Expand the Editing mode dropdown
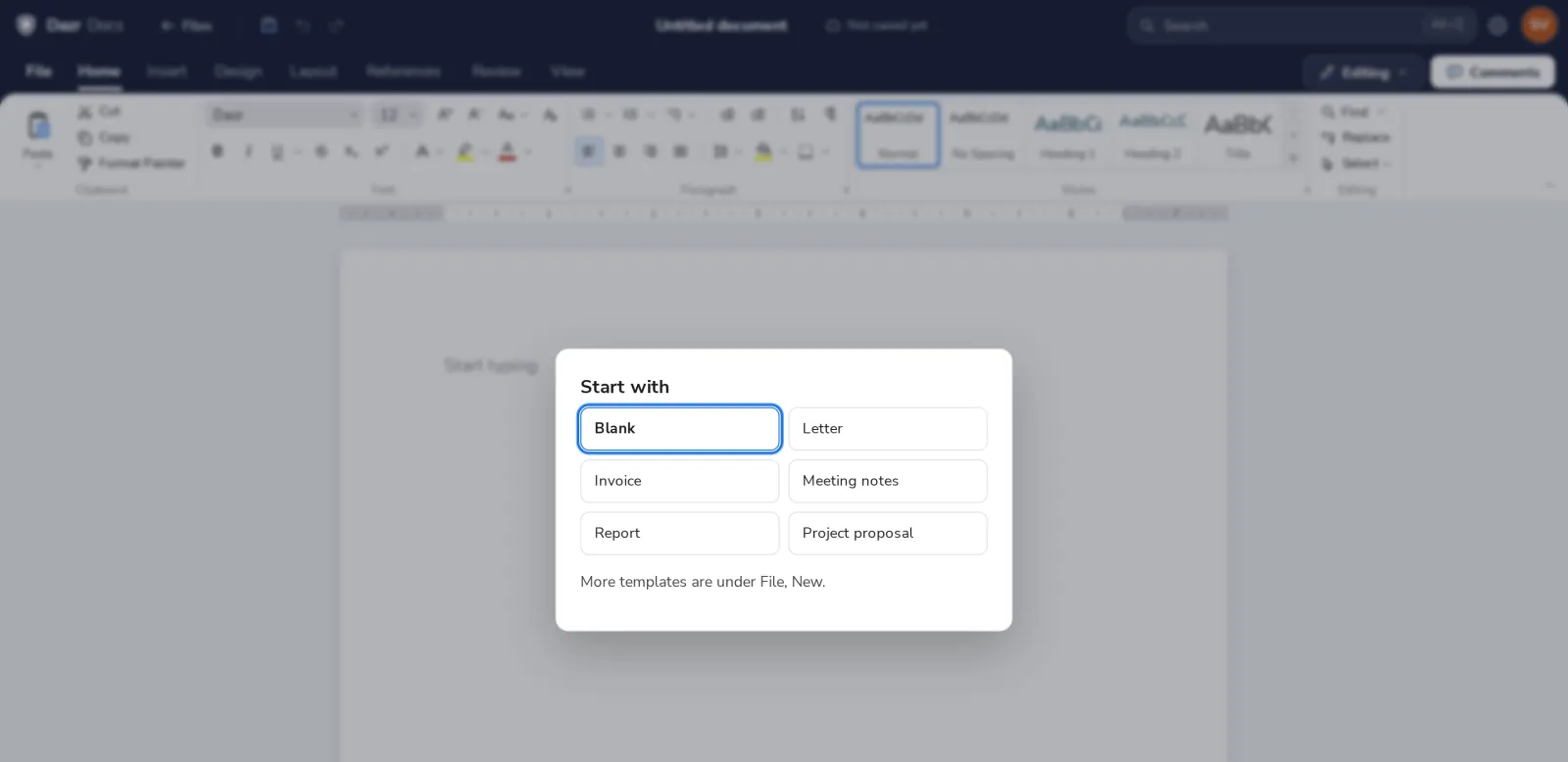Viewport: 1568px width, 762px height. (1363, 72)
